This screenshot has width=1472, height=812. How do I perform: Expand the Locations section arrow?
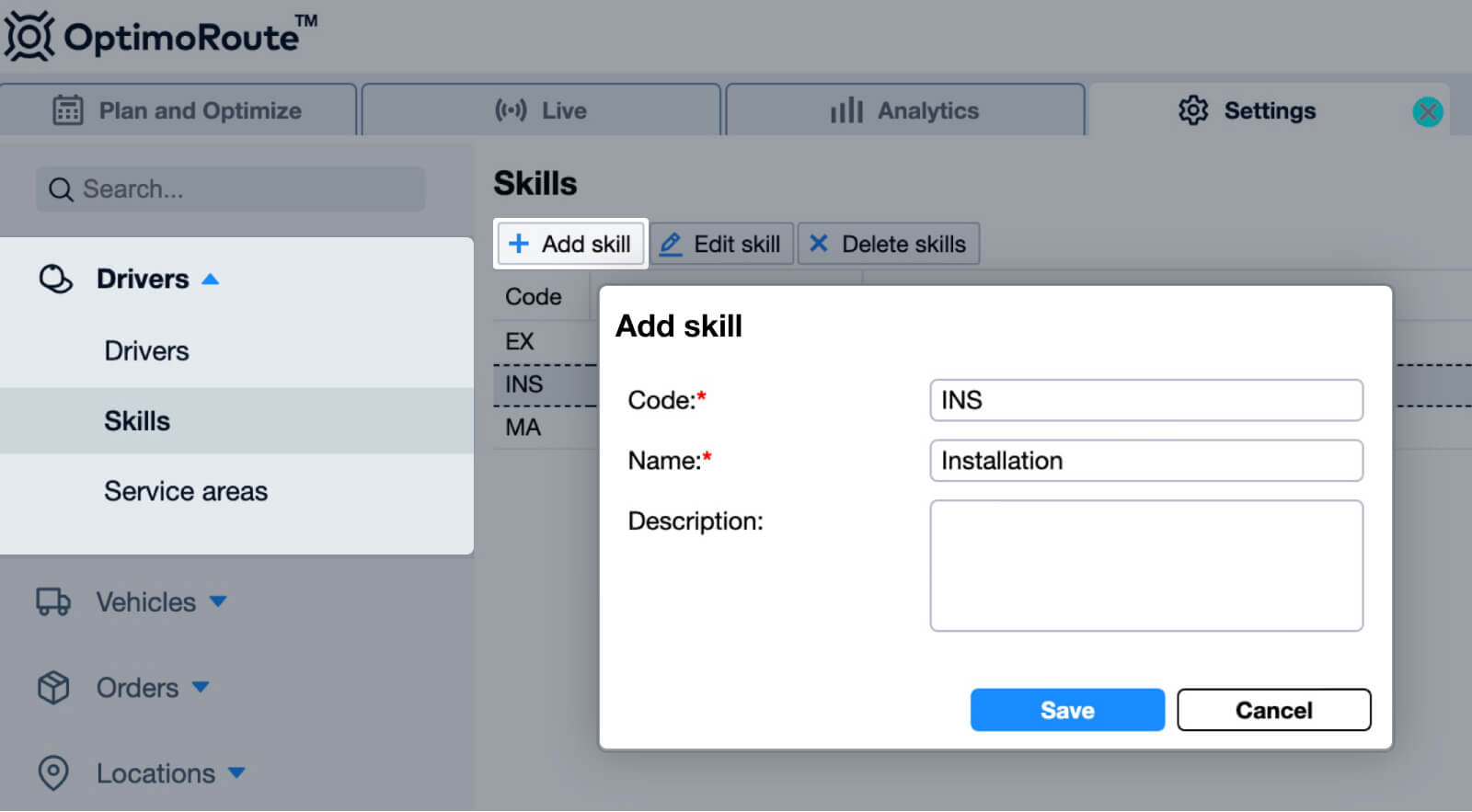[x=236, y=772]
